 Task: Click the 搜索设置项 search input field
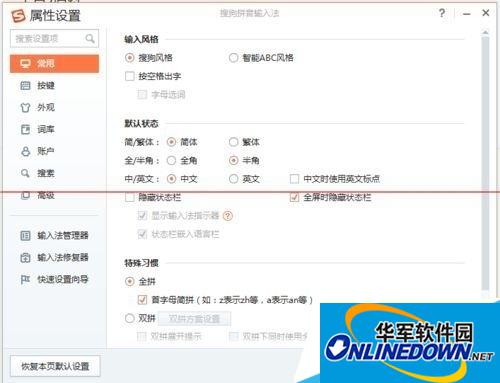(x=54, y=39)
